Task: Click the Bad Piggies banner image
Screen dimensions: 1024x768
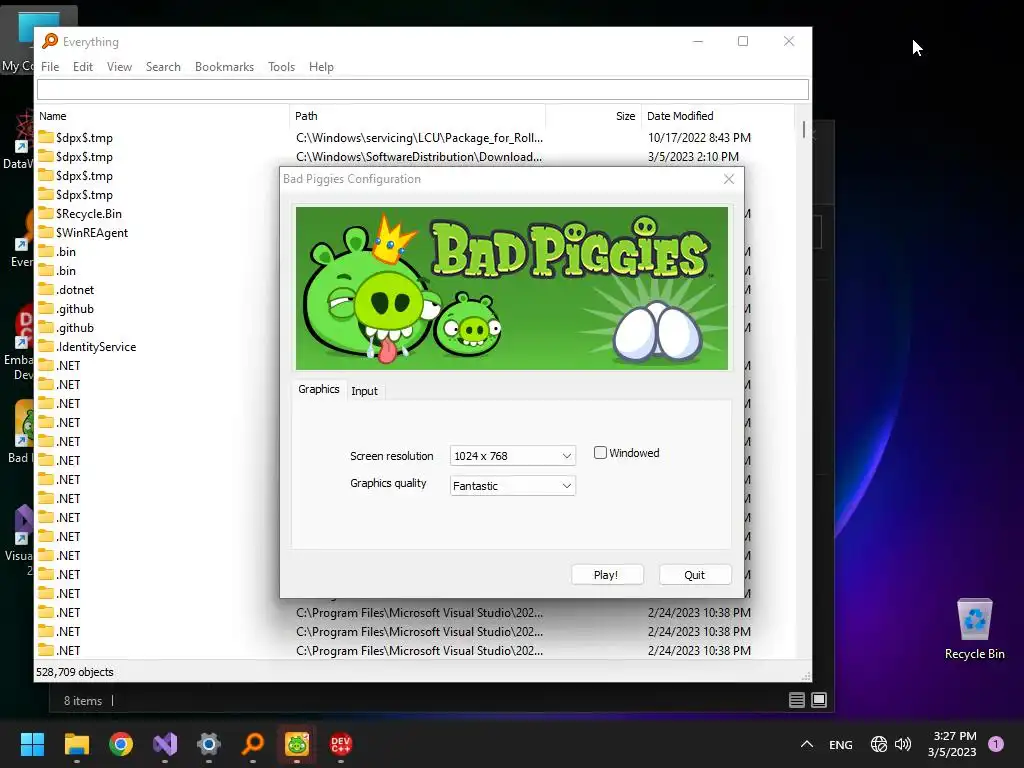Action: tap(511, 288)
